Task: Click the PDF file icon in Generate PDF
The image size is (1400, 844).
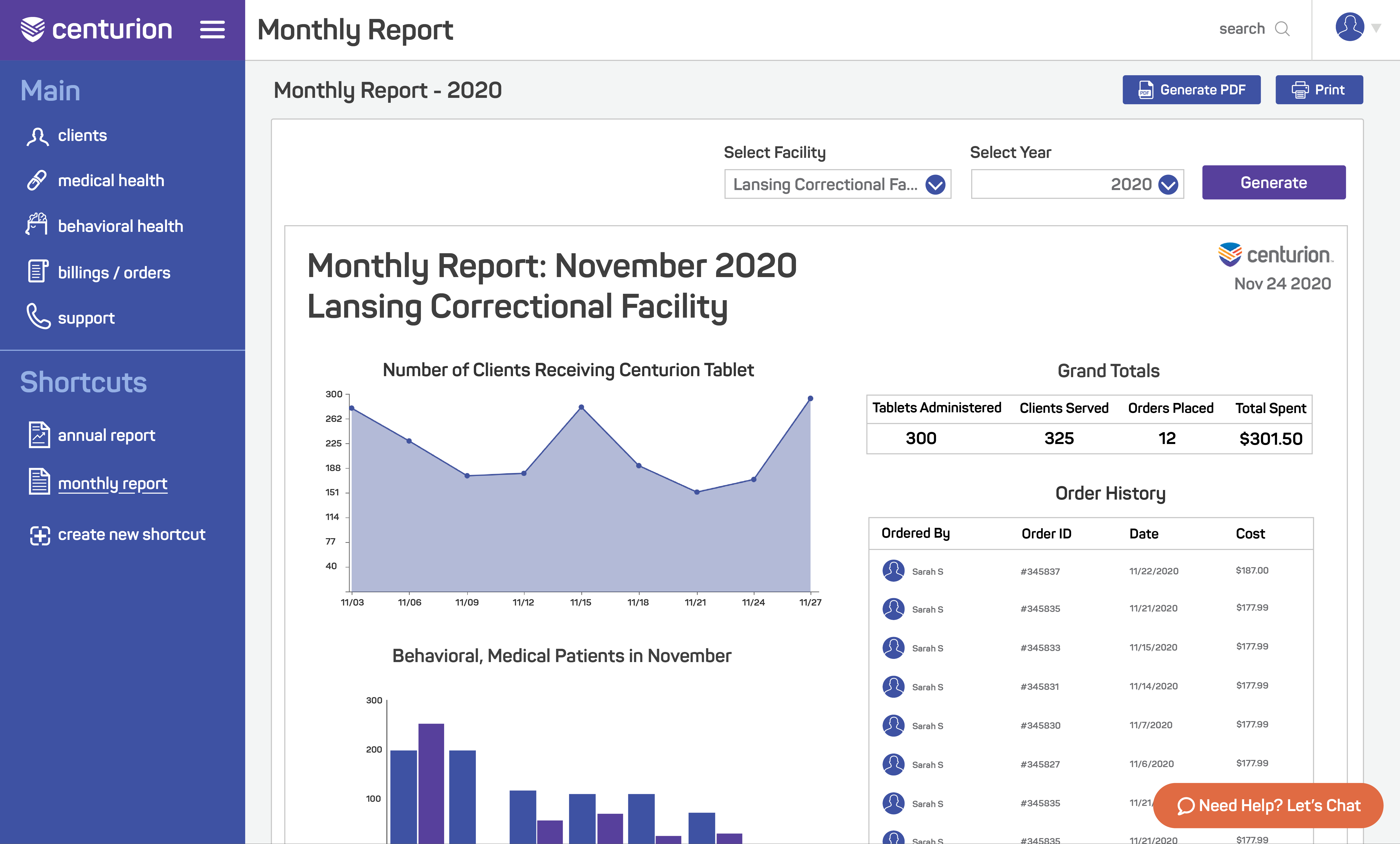Action: (1145, 90)
